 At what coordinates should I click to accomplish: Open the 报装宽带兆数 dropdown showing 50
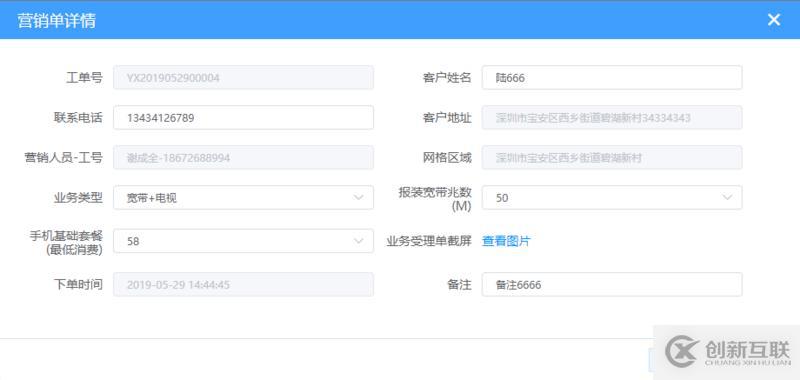pyautogui.click(x=612, y=198)
